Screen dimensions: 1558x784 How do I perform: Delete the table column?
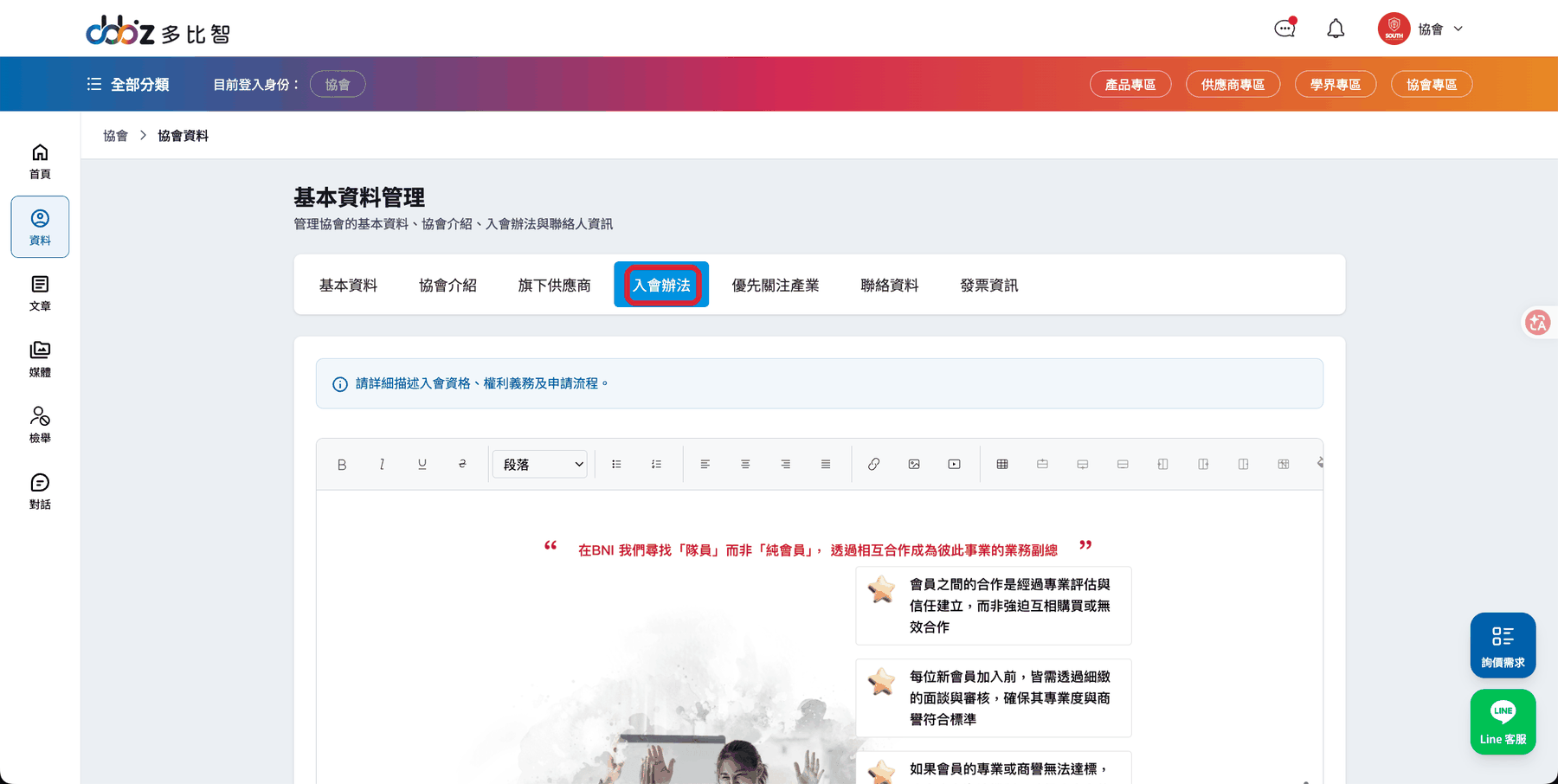1243,465
